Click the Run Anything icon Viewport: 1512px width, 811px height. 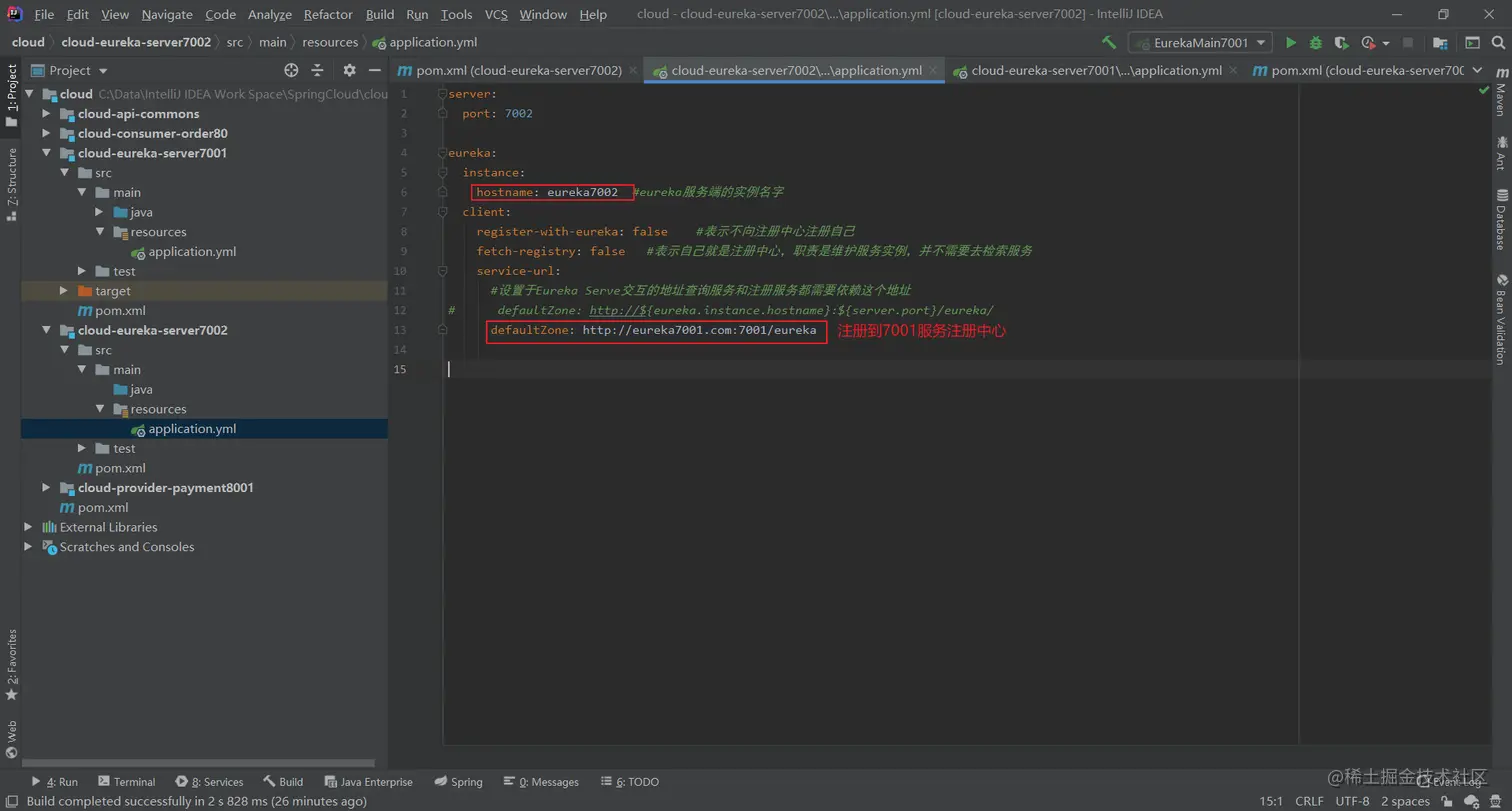pyautogui.click(x=1472, y=43)
